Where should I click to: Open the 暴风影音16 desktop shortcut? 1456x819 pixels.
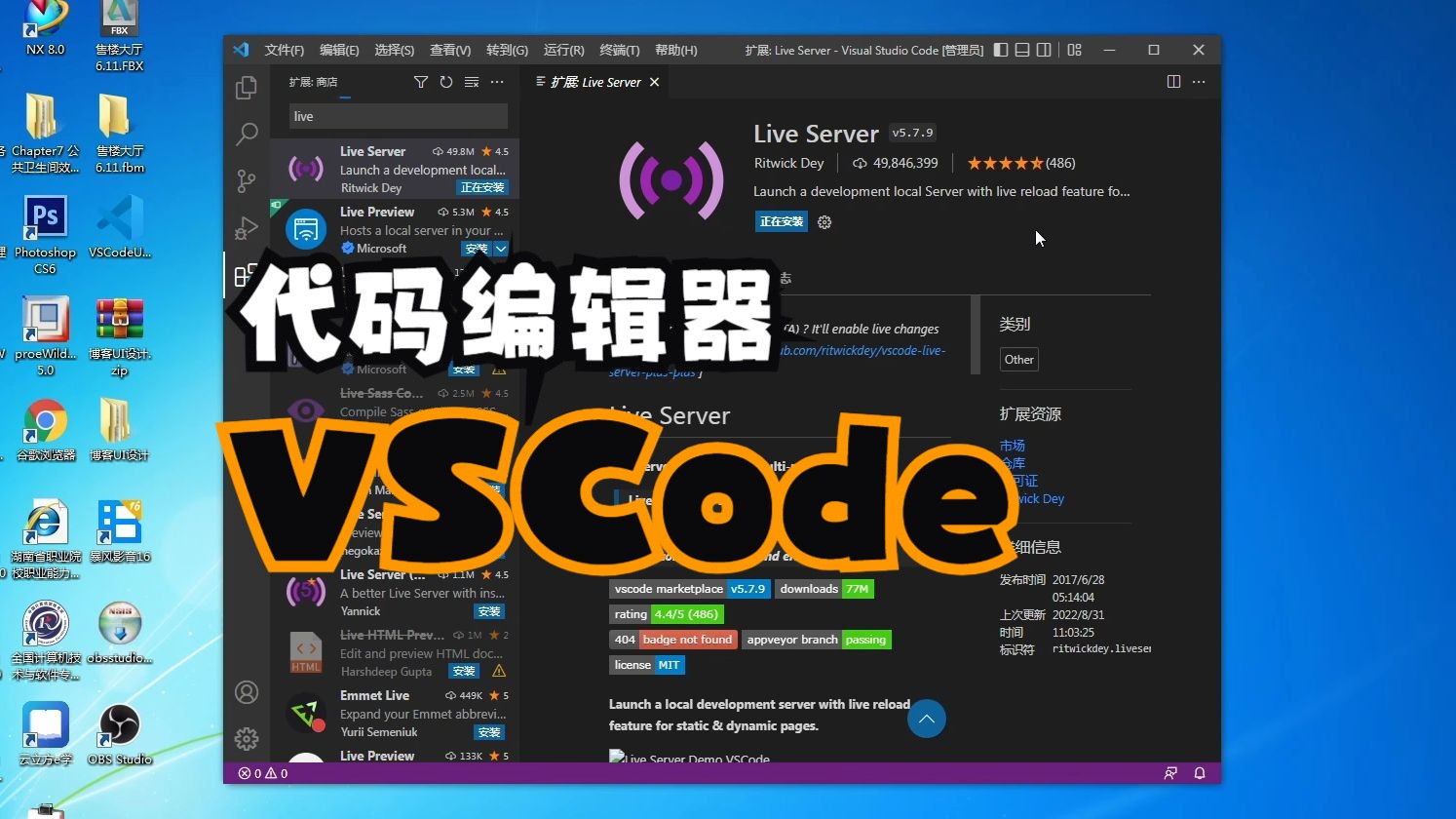120,531
